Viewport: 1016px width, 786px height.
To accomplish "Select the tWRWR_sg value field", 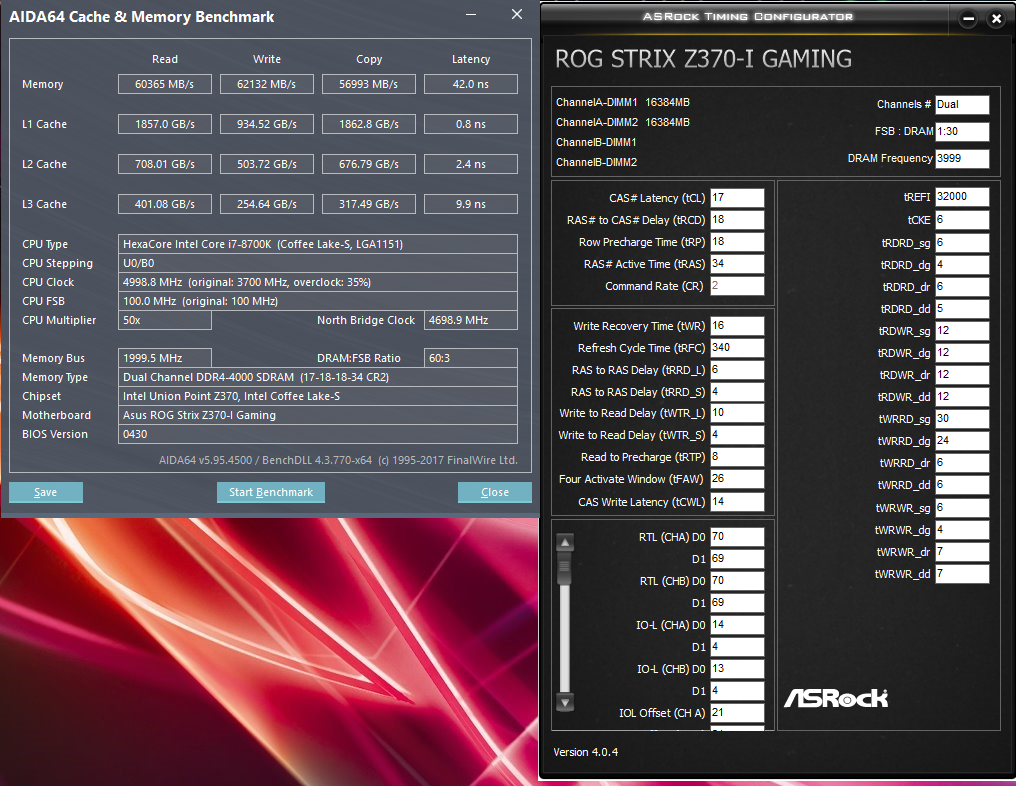I will [x=962, y=508].
